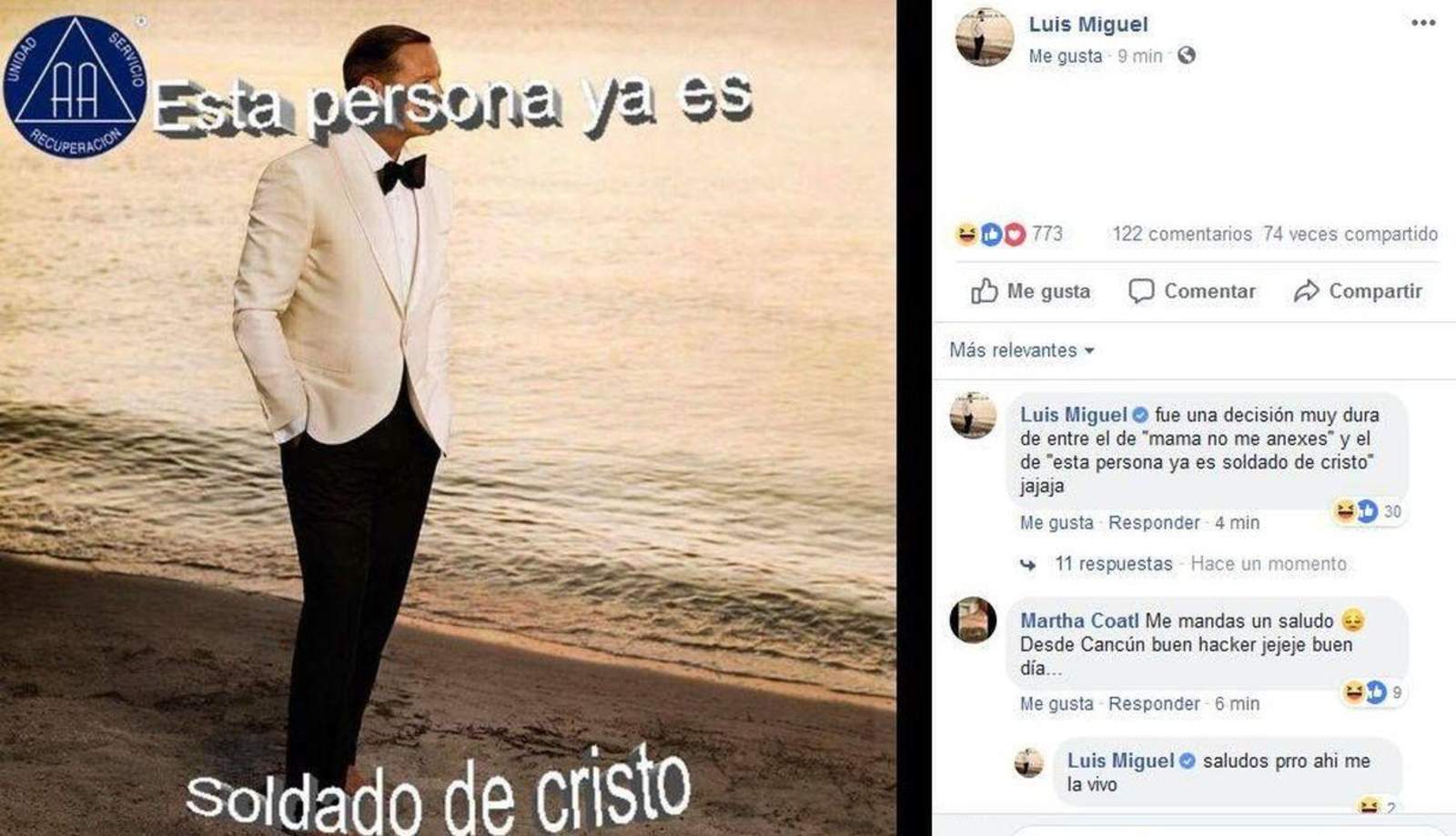Click the reply arrow beside 11 respuestas
1456x836 pixels.
[x=1027, y=565]
